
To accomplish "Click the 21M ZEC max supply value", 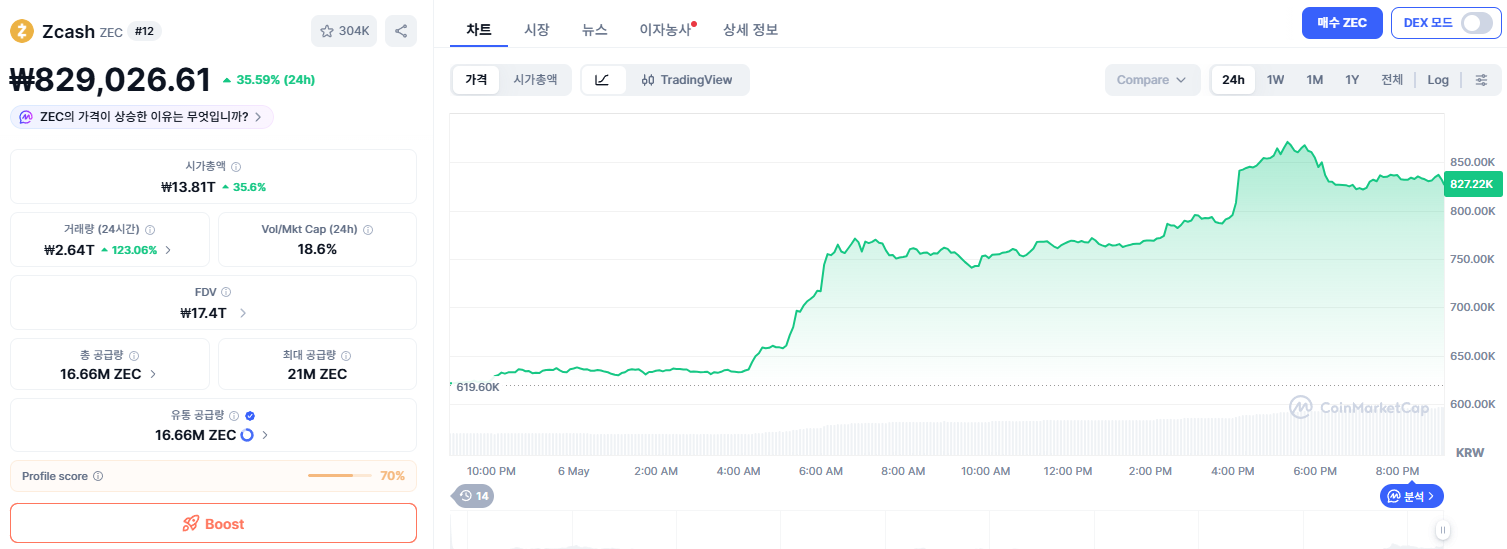I will coord(317,374).
